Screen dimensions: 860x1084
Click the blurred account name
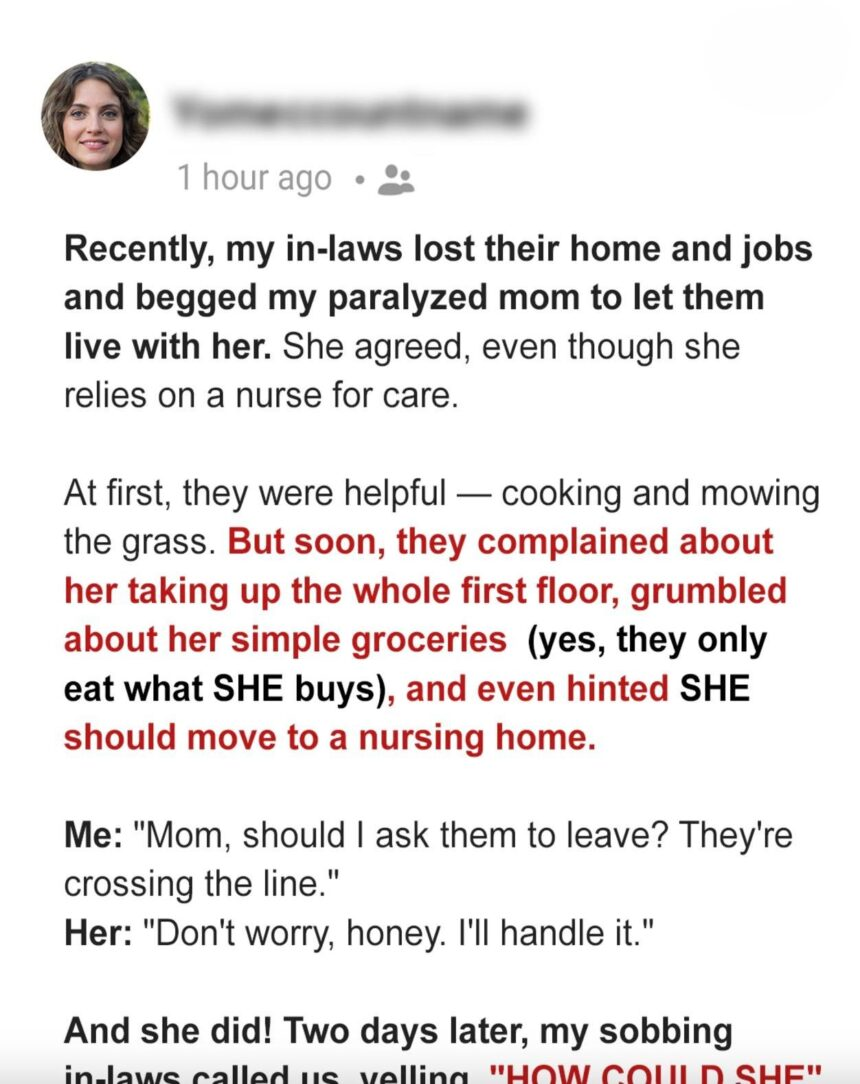[x=351, y=110]
